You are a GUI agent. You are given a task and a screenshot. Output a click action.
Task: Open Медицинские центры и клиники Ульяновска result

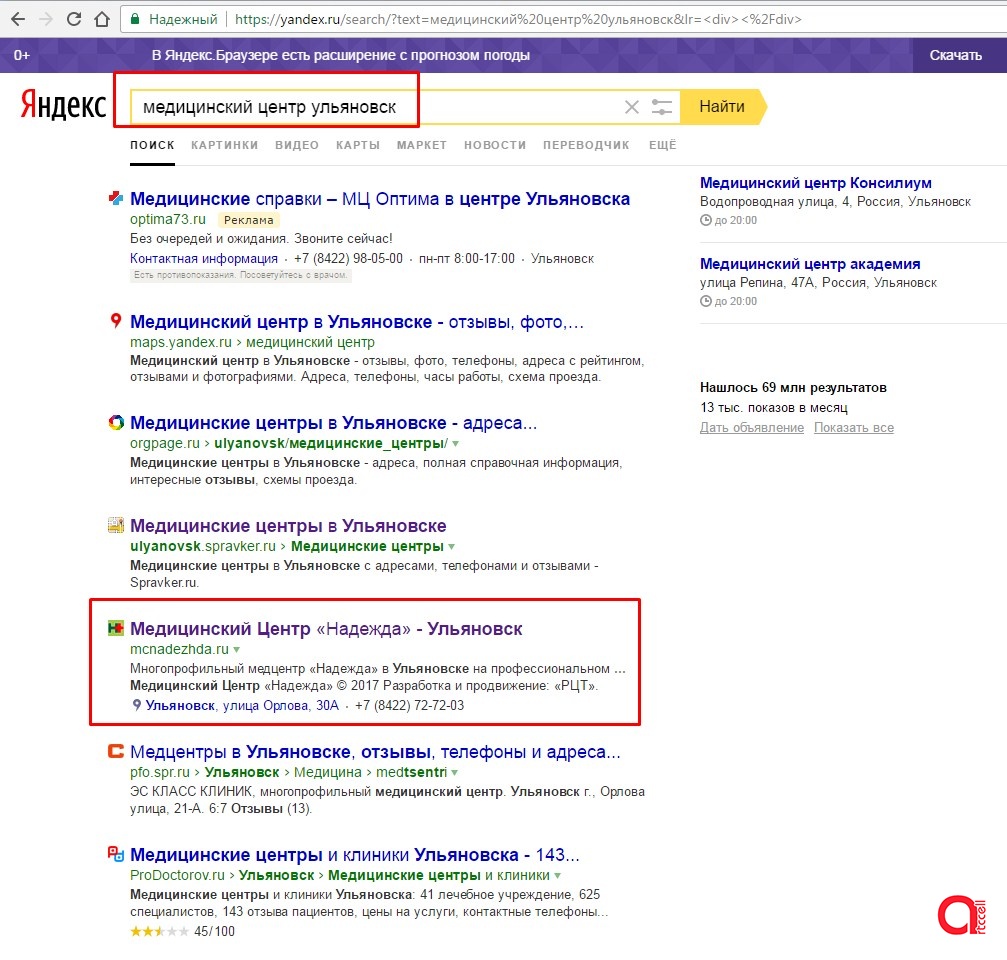[355, 855]
